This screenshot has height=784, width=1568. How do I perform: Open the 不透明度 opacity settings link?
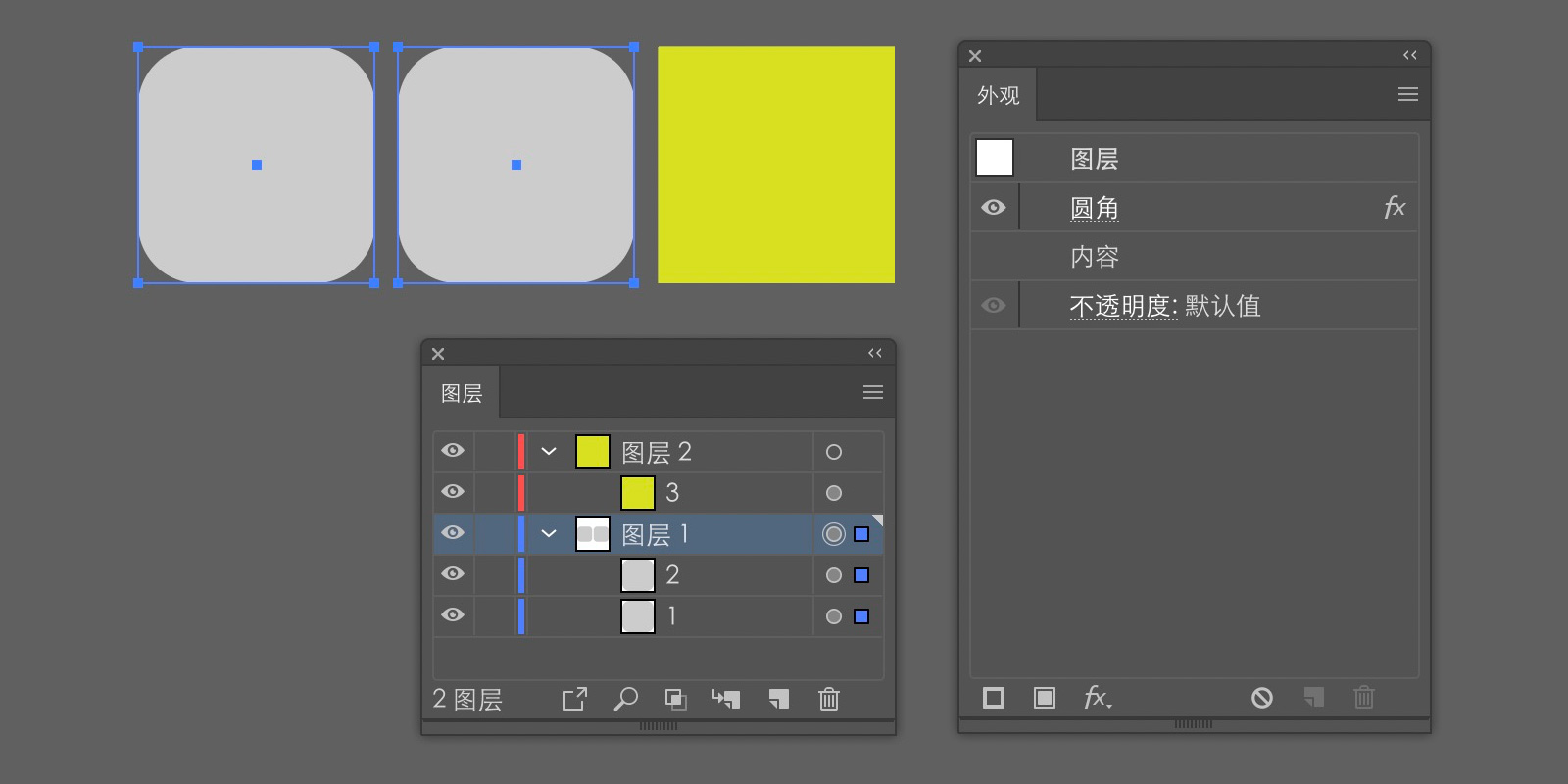tap(1123, 307)
